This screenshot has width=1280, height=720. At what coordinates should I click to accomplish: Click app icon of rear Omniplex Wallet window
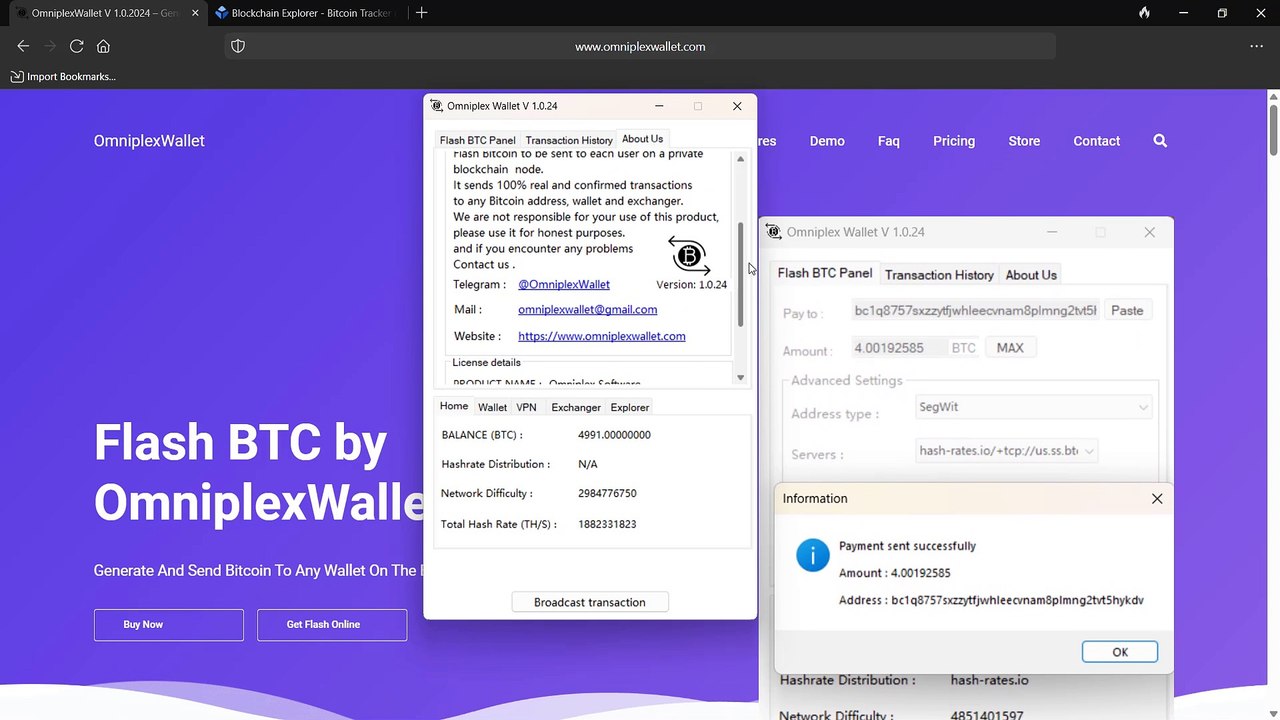coord(774,232)
